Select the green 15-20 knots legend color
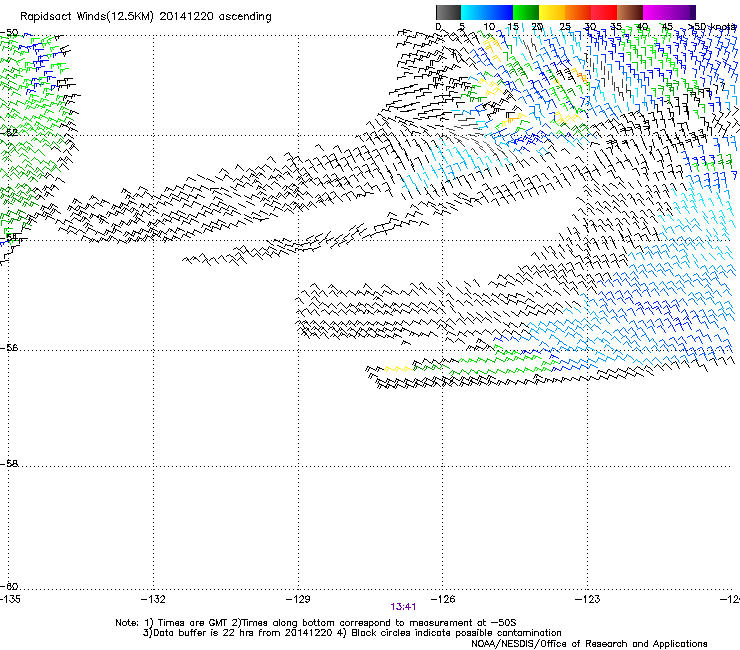Image resolution: width=740 pixels, height=650 pixels. point(526,12)
